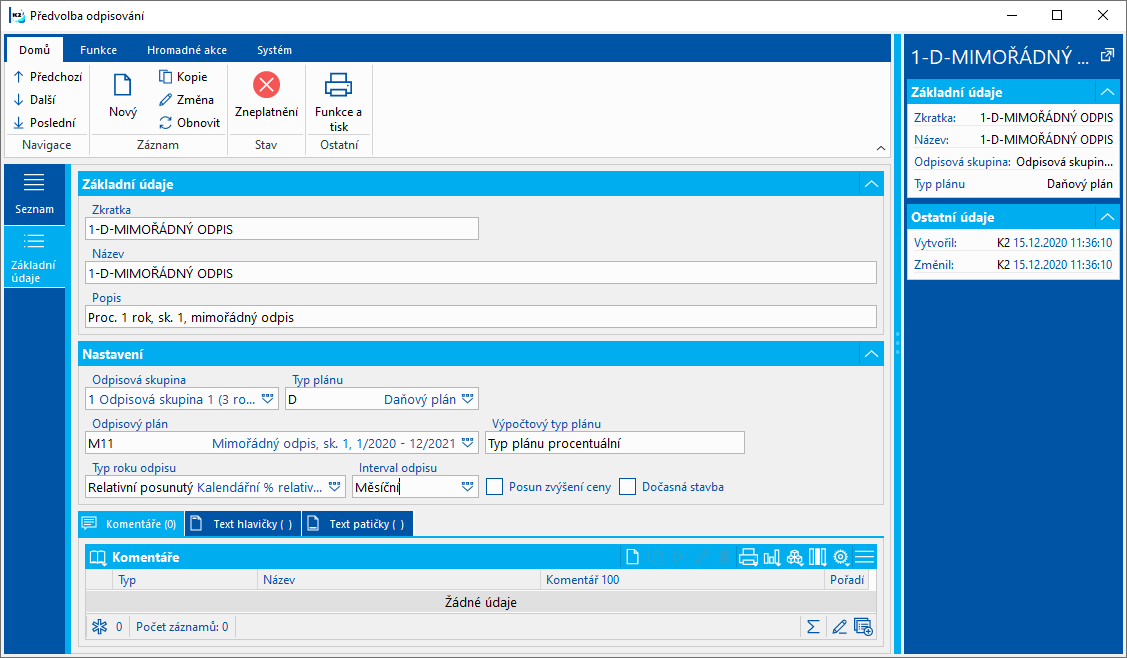Click into the Popis field
1127x658 pixels.
point(481,316)
